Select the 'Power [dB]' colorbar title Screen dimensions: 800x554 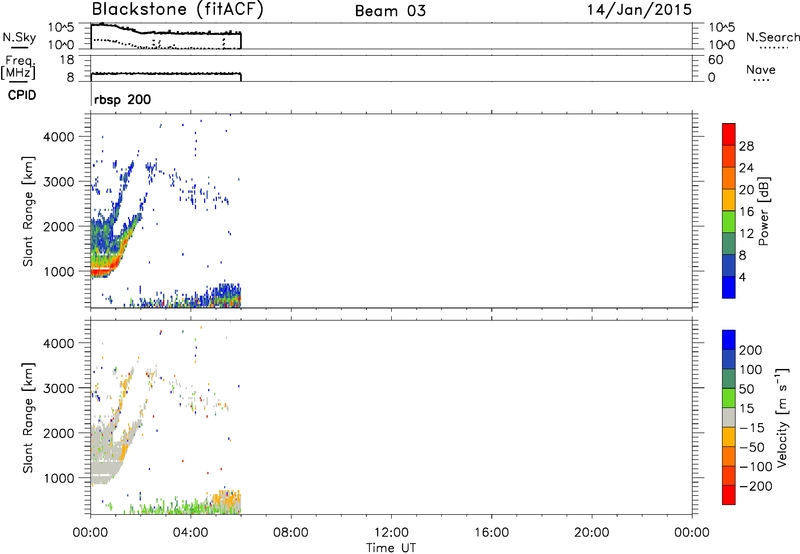click(764, 211)
